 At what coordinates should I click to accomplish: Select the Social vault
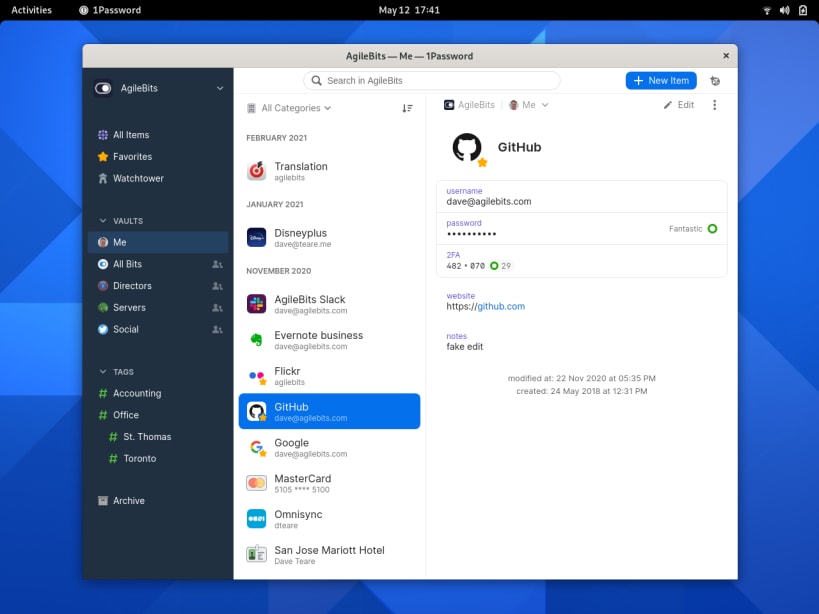[158, 329]
